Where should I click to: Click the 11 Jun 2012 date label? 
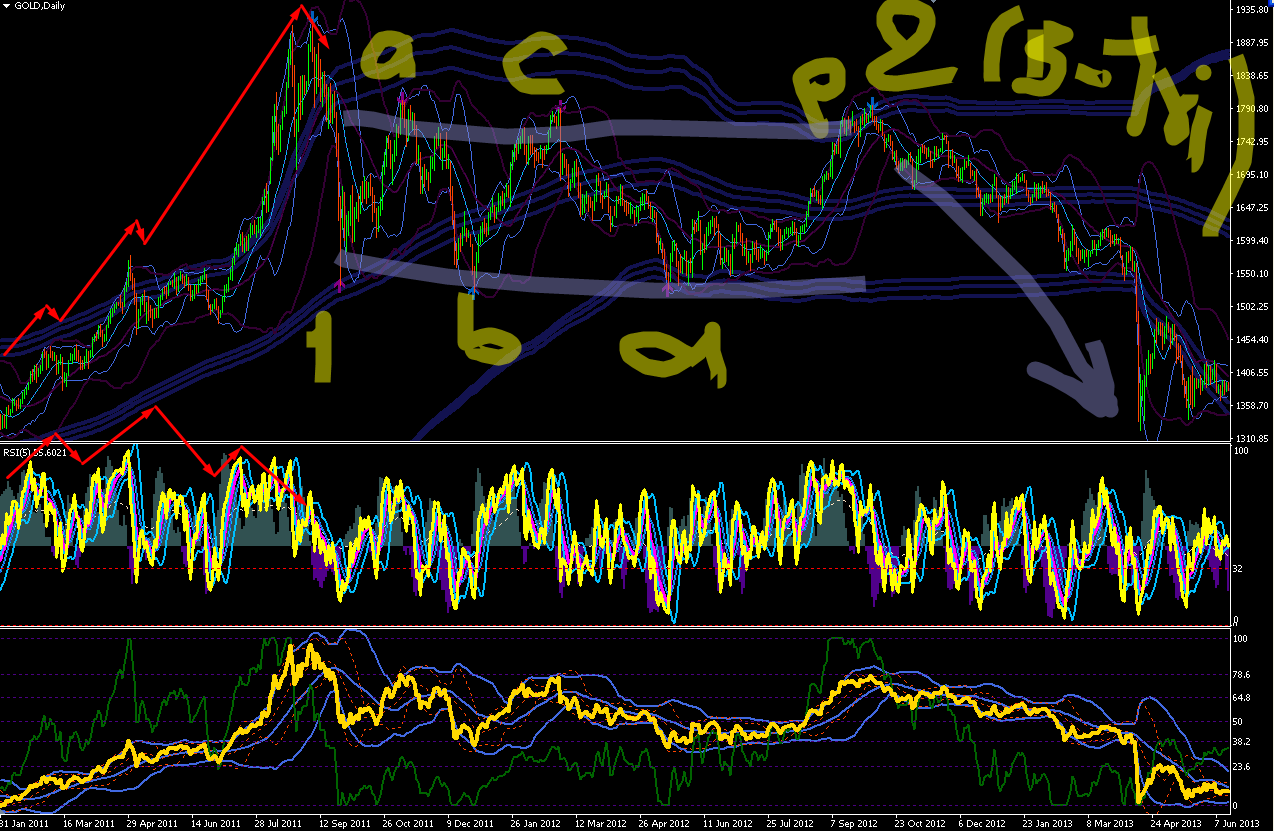(728, 823)
